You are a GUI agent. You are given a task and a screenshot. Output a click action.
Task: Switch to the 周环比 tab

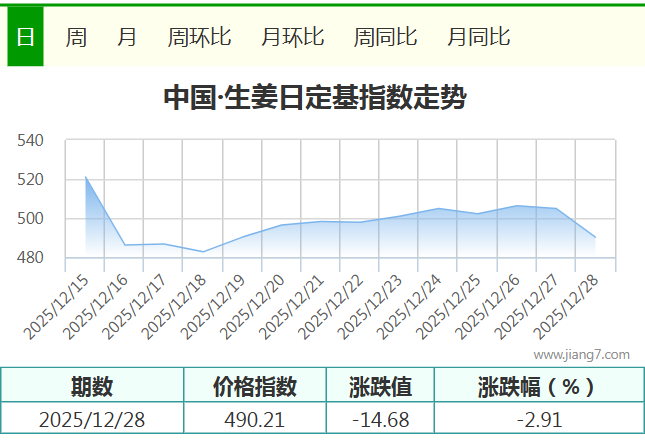[x=199, y=37]
